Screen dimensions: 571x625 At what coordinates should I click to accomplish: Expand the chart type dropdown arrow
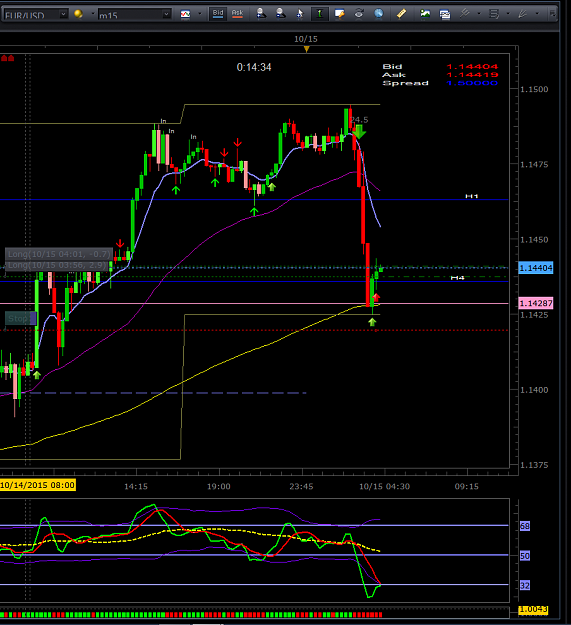tap(200, 14)
